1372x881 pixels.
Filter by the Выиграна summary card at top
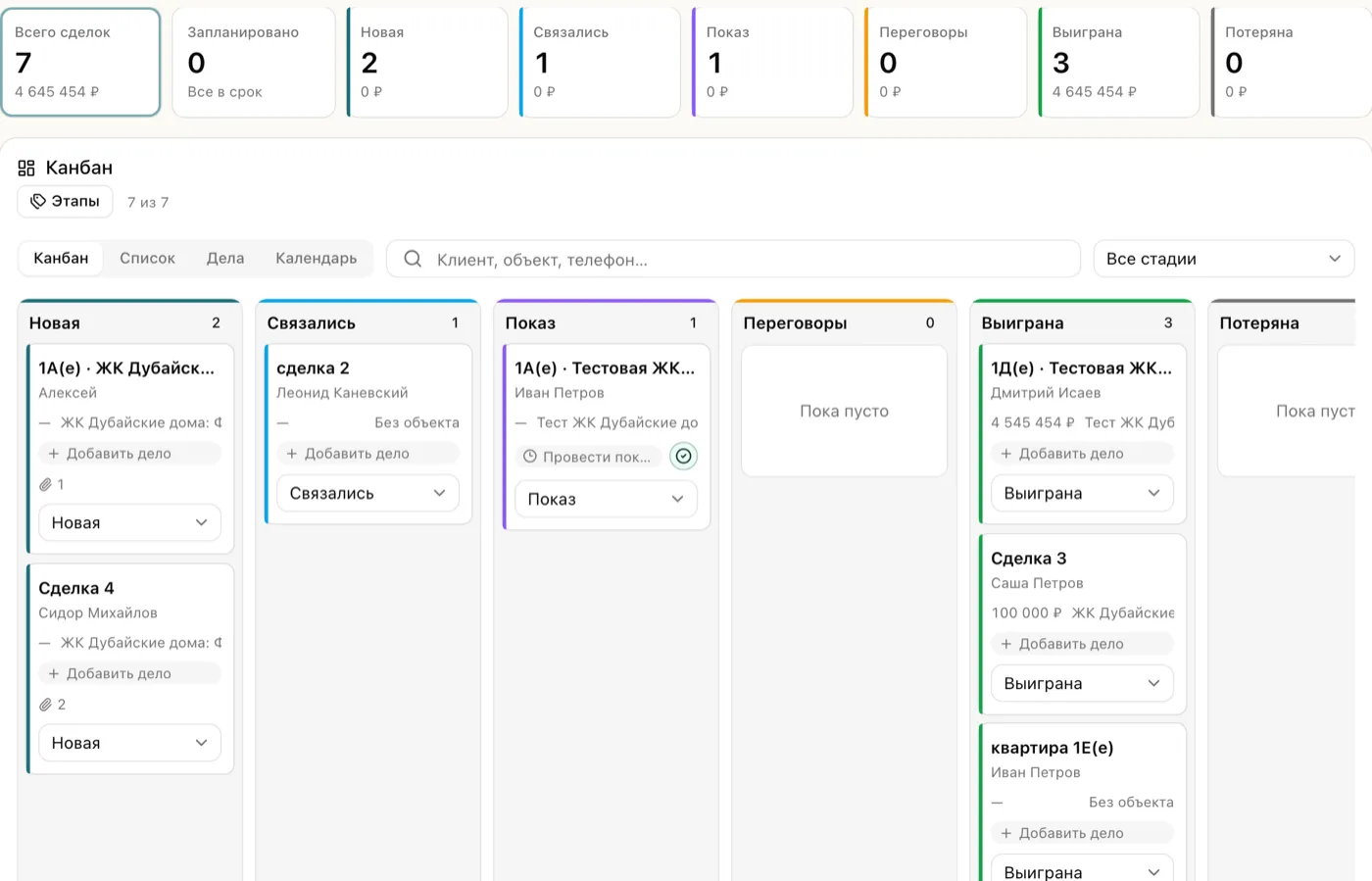click(x=1118, y=62)
